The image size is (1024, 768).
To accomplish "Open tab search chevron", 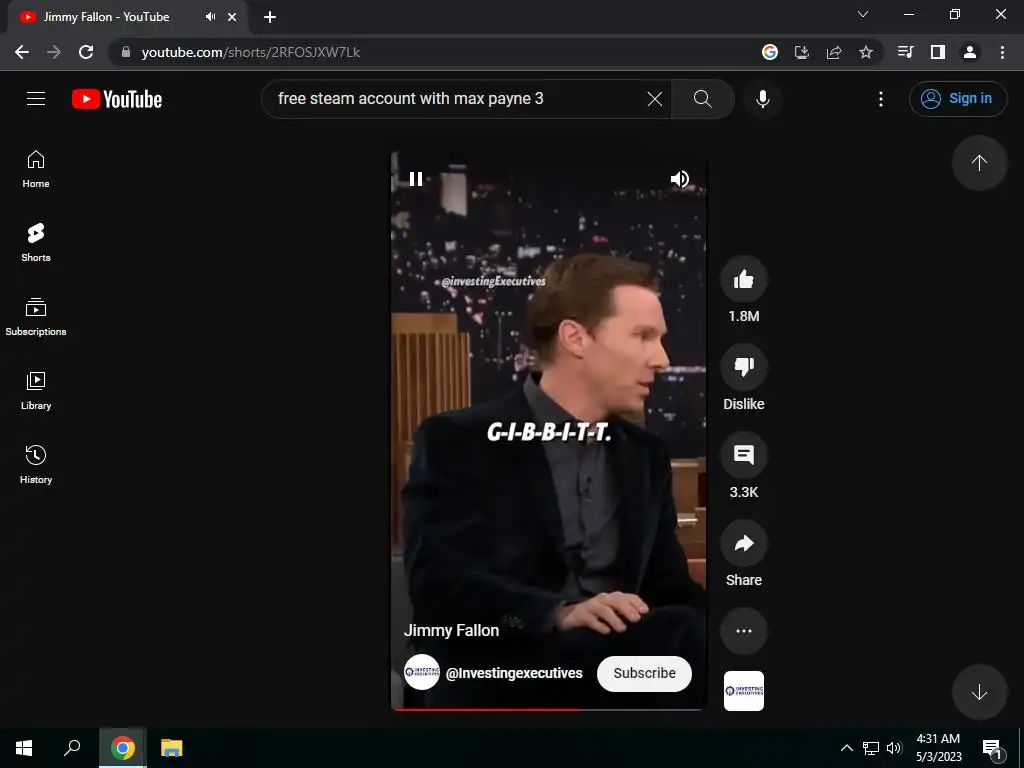I will [x=863, y=14].
